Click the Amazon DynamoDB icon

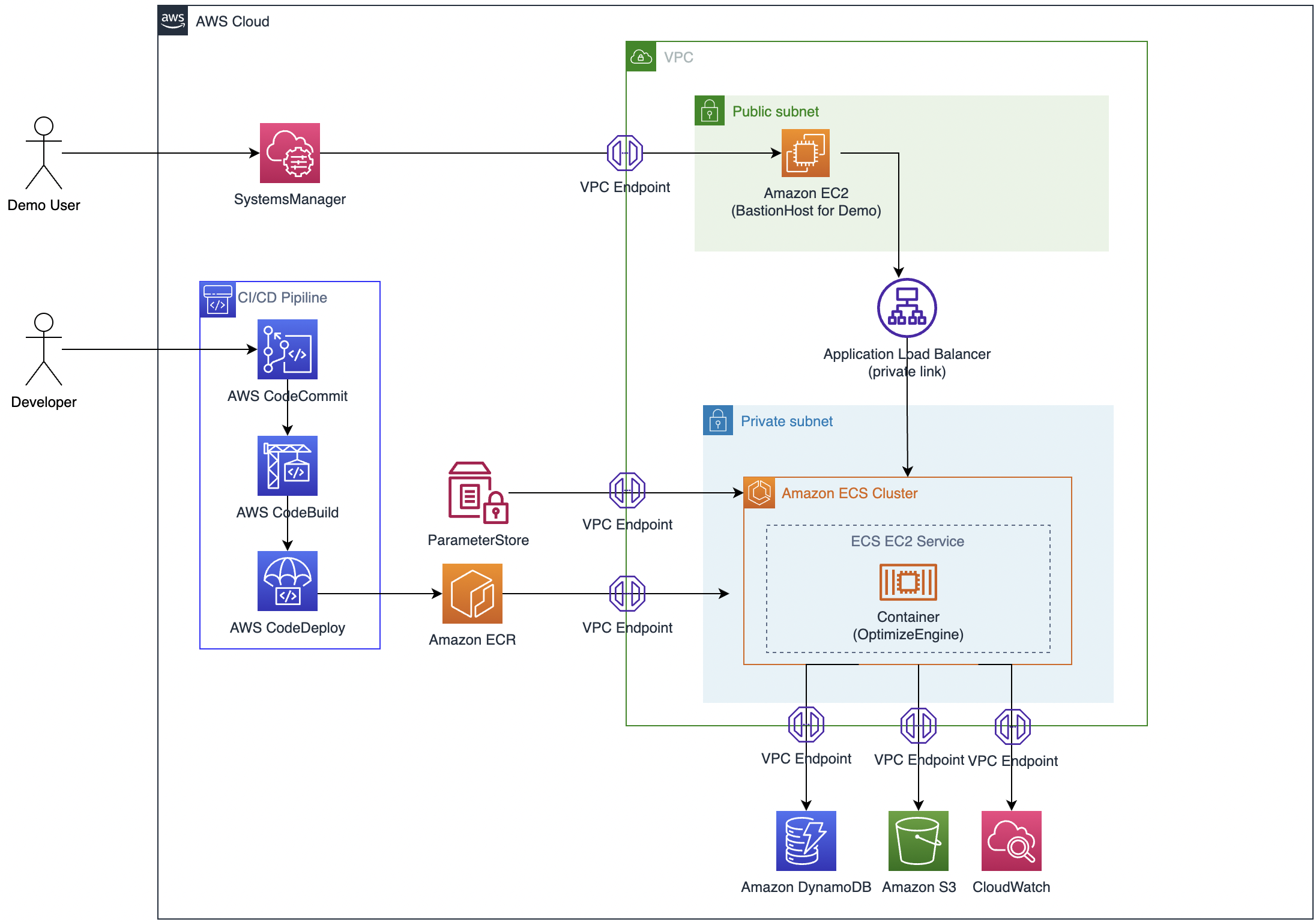point(806,840)
